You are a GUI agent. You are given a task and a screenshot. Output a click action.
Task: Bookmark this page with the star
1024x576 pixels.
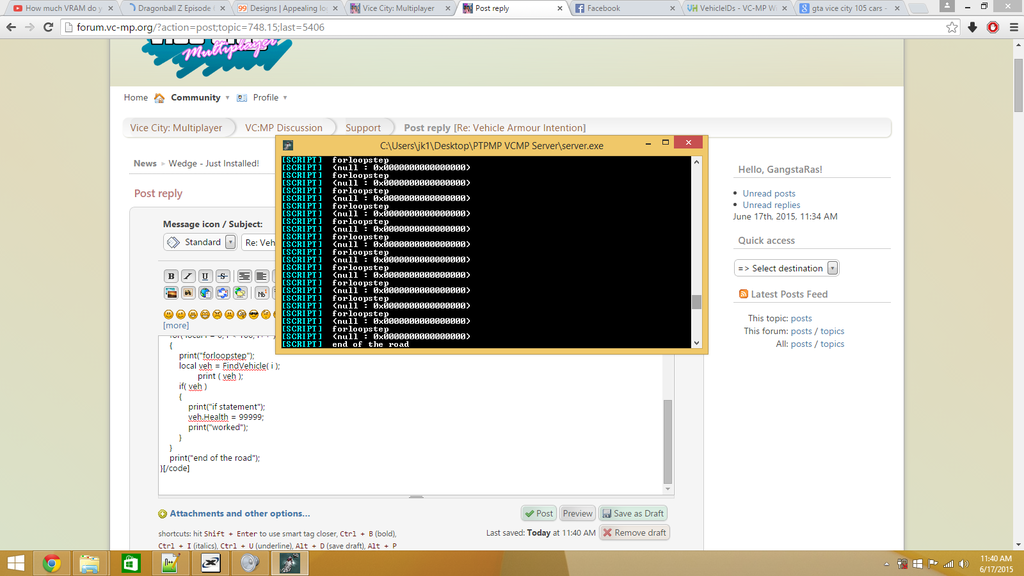pos(952,27)
